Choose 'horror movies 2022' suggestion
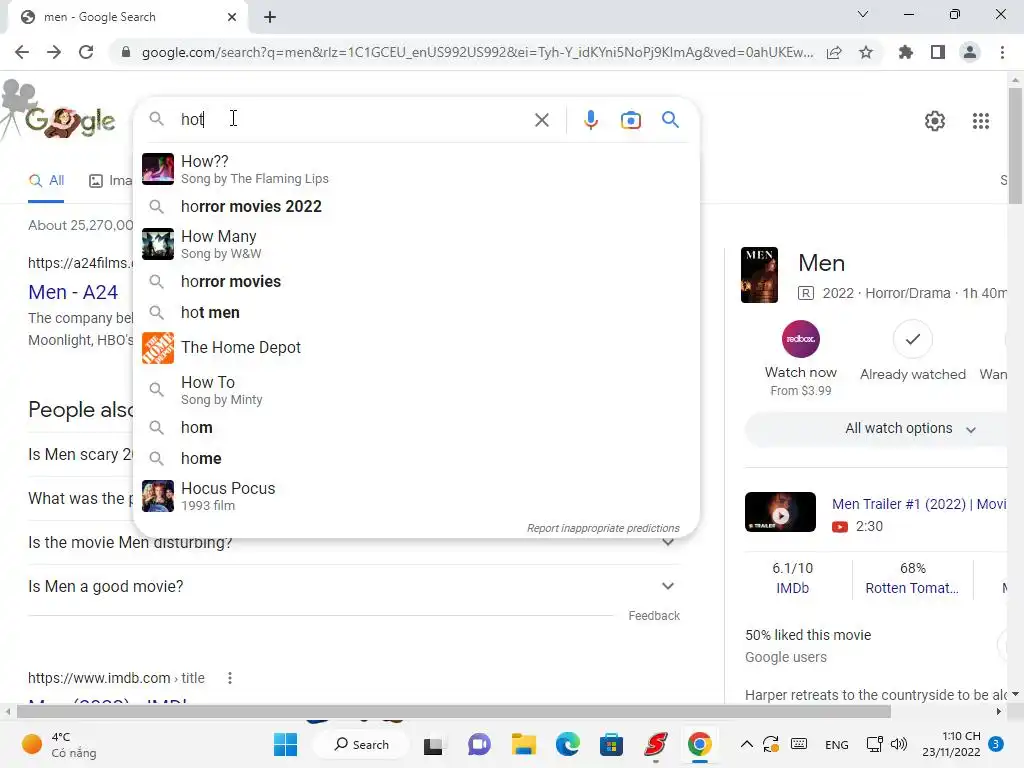Image resolution: width=1024 pixels, height=768 pixels. (x=417, y=206)
